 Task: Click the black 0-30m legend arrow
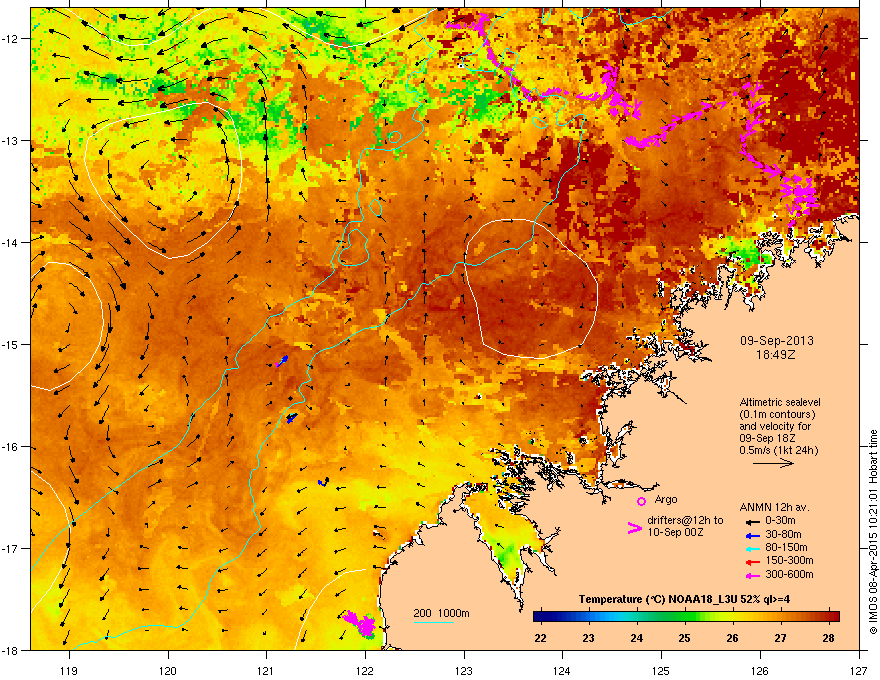[753, 522]
